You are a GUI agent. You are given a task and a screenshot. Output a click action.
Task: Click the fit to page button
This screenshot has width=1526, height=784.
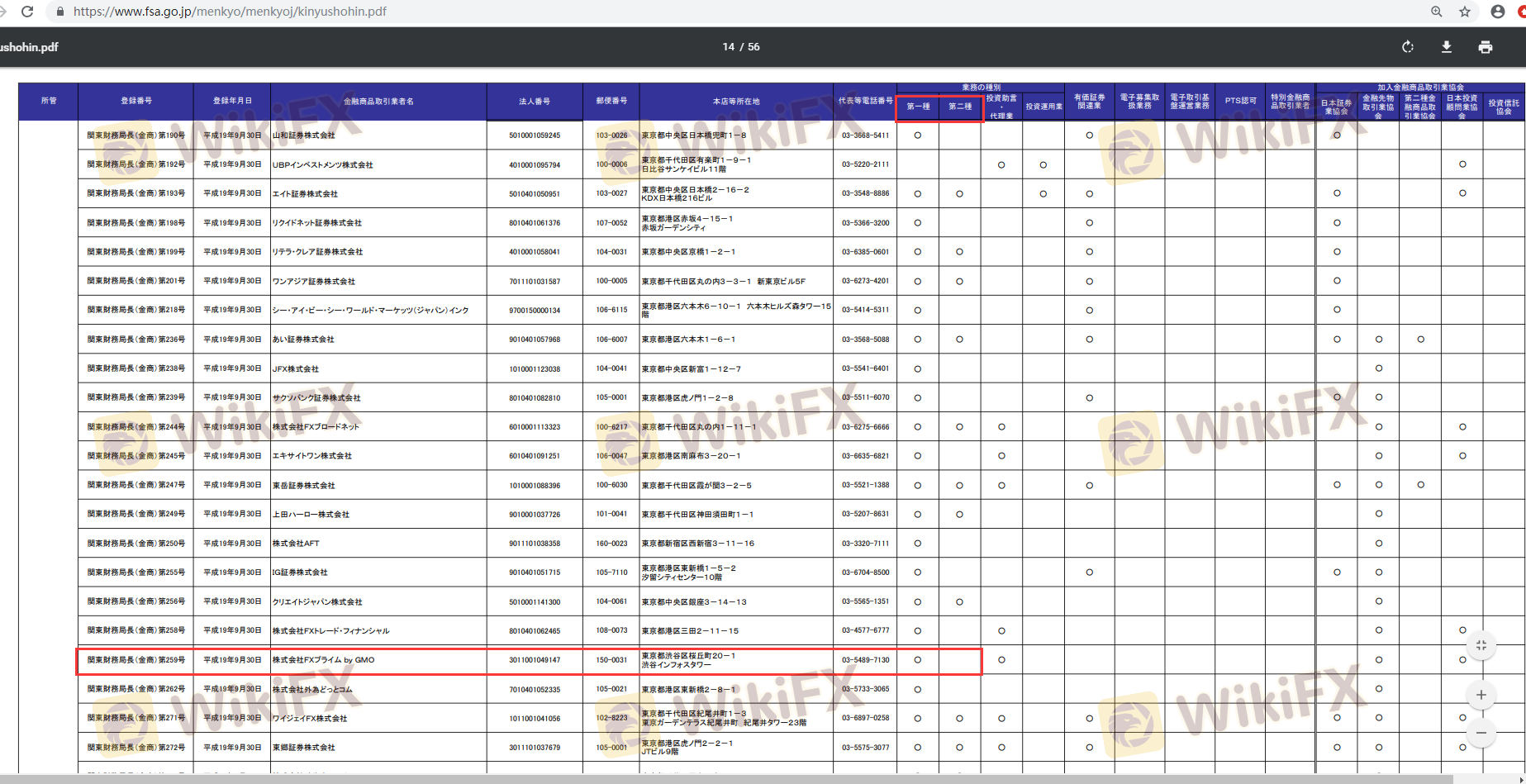coord(1481,645)
